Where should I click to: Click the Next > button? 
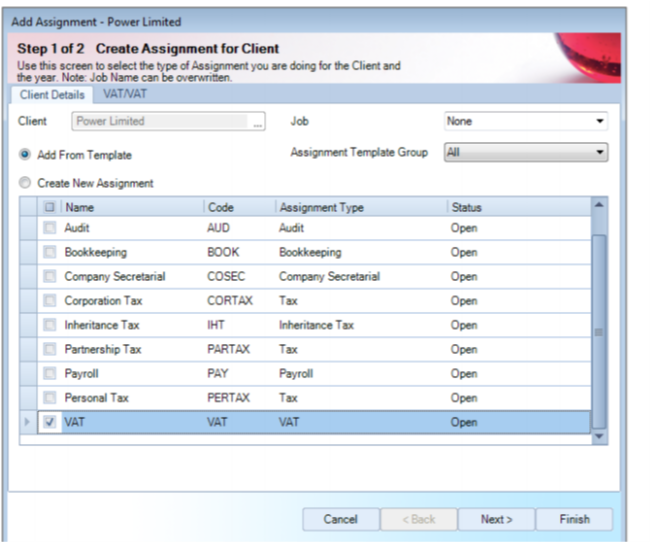pos(496,519)
